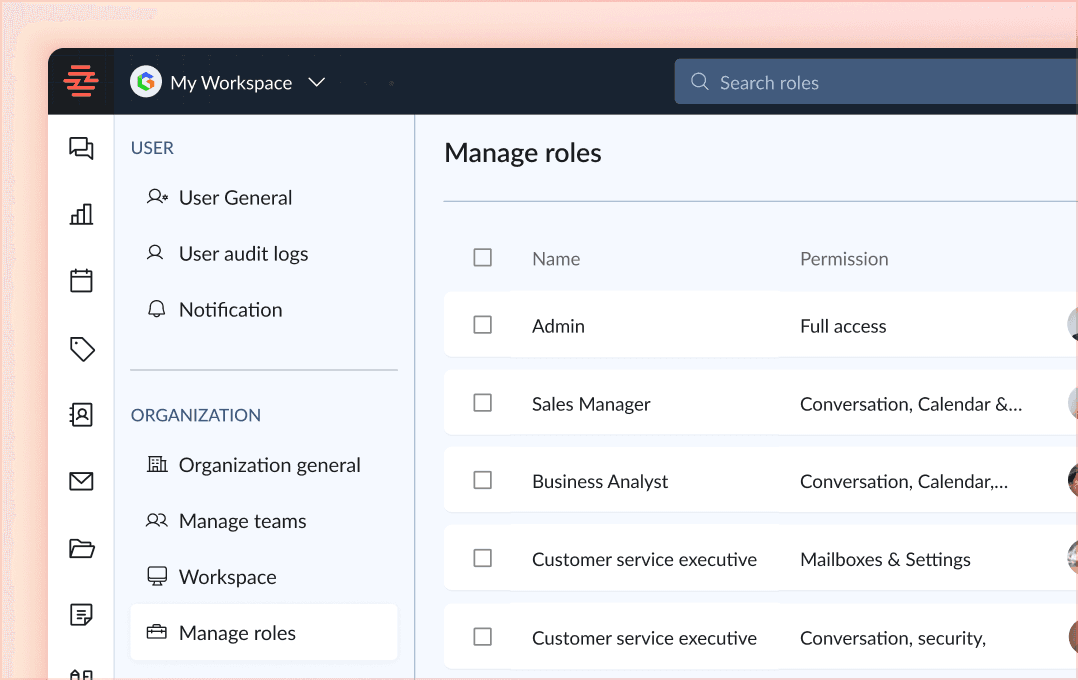This screenshot has height=680, width=1078.
Task: Click the Conversation, security, cell
Action: tap(893, 638)
